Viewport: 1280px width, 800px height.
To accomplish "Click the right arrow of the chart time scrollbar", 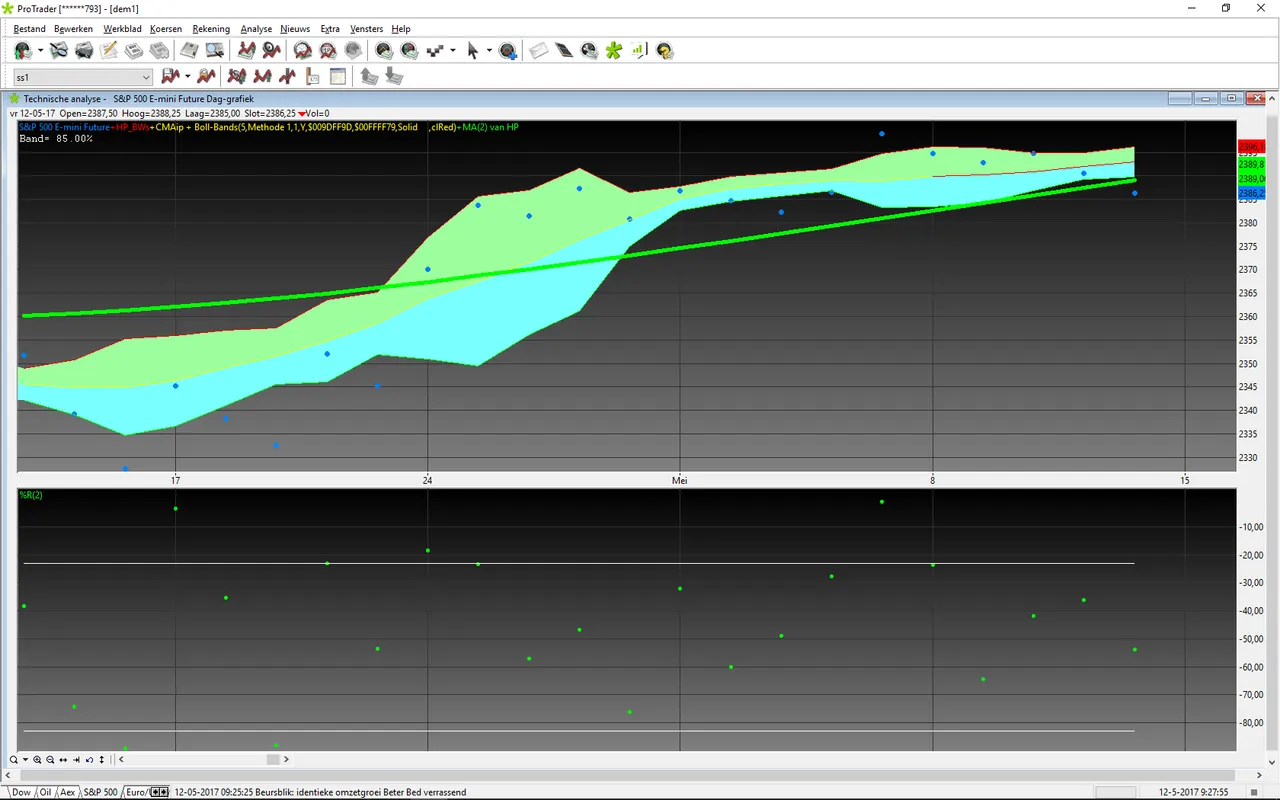I will click(x=286, y=760).
